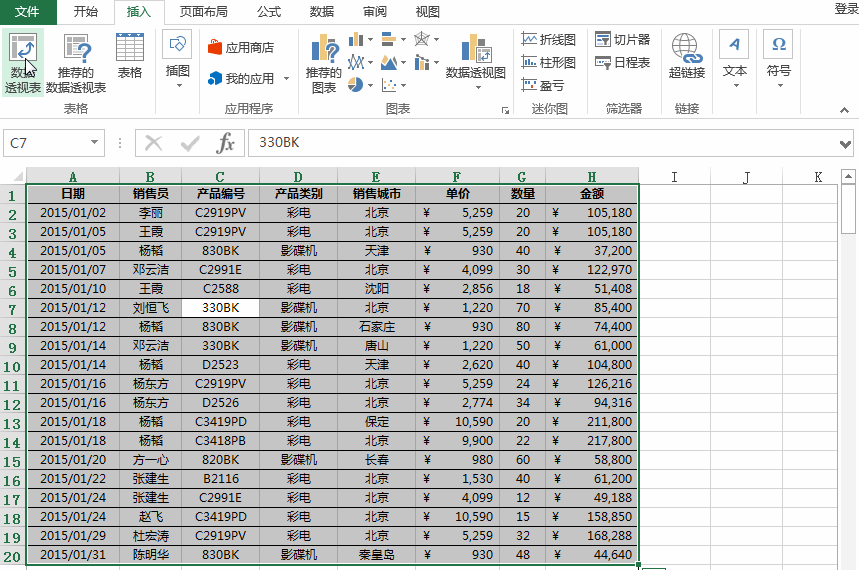Click the Name Box showing C7
Screen dimensions: 859x570
(x=46, y=143)
